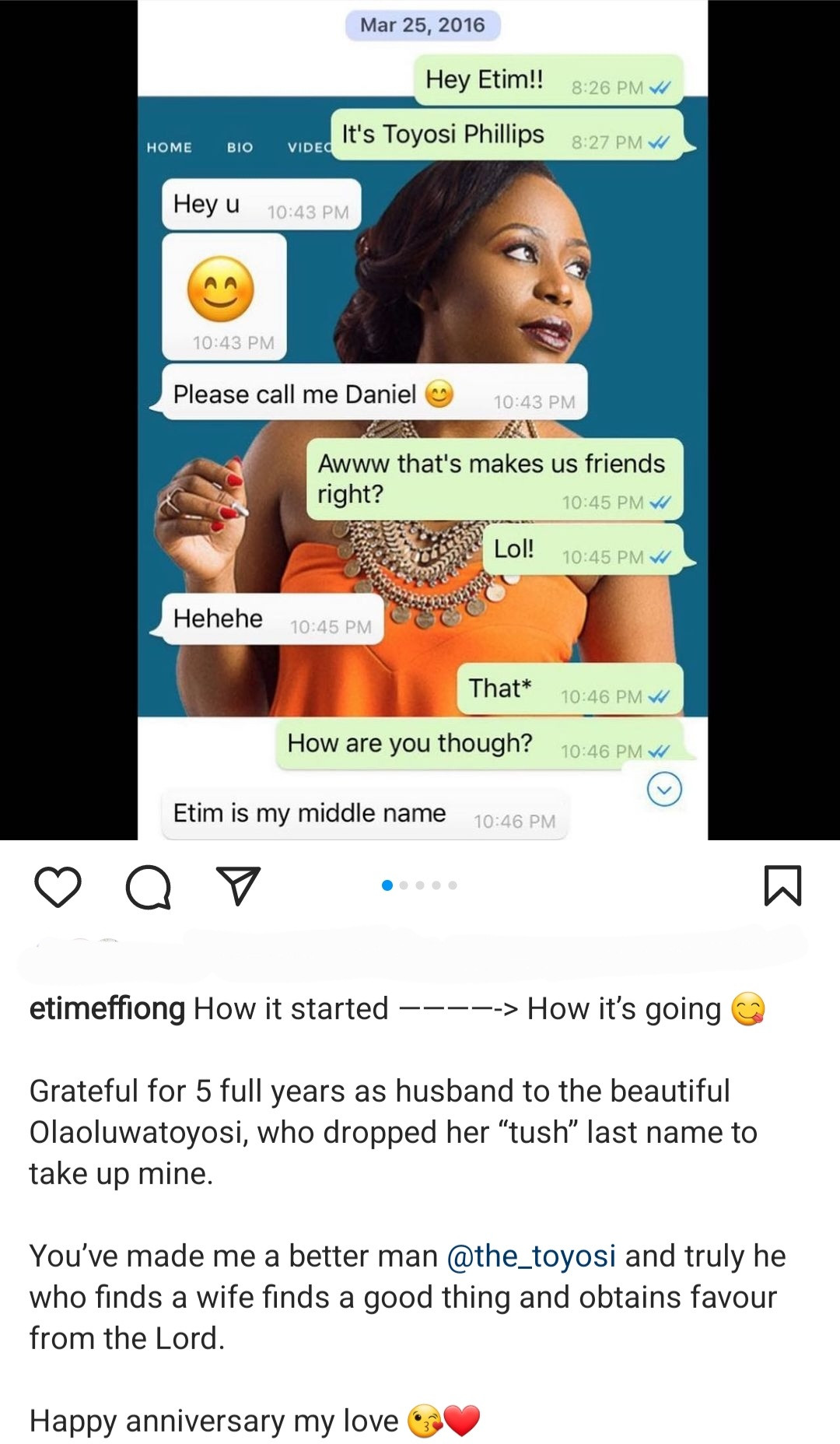Tap the 'Please call me Daniel' message

click(x=374, y=394)
